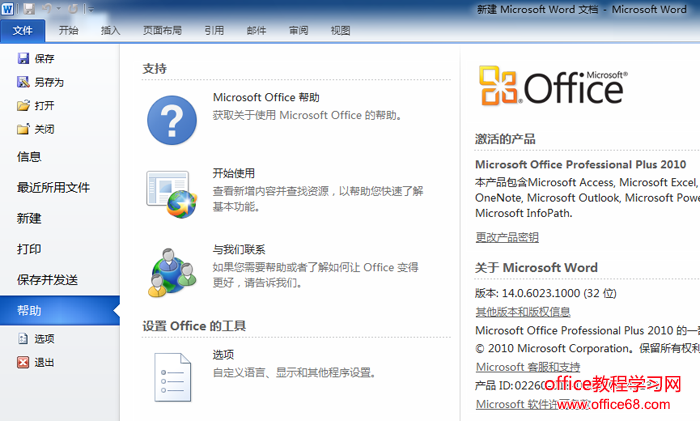This screenshot has width=700, height=421.
Task: Click the red 退出 exit icon
Action: 23,362
